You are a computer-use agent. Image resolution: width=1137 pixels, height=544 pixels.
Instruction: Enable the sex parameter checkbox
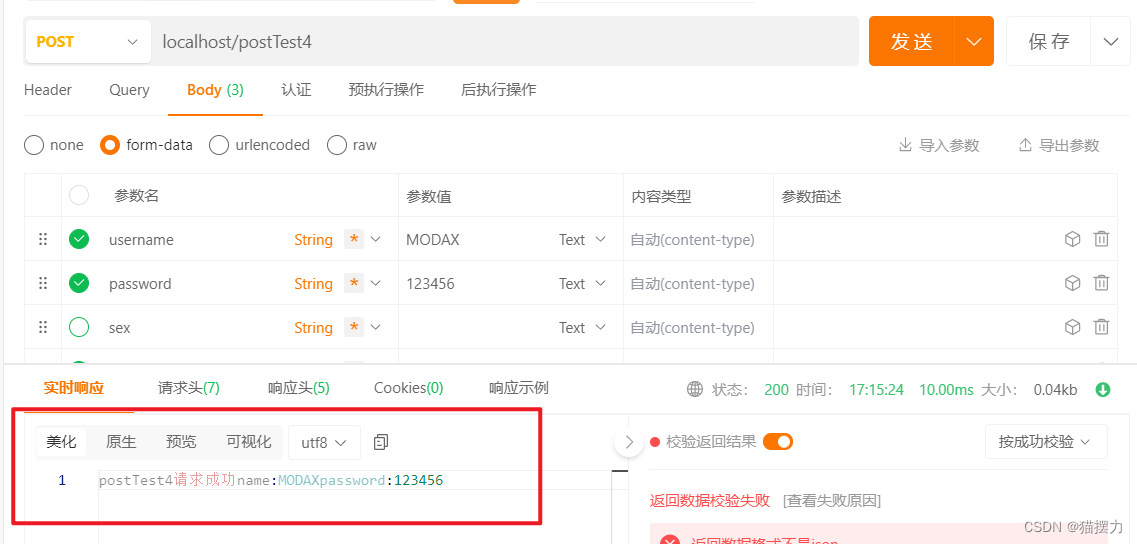[79, 328]
